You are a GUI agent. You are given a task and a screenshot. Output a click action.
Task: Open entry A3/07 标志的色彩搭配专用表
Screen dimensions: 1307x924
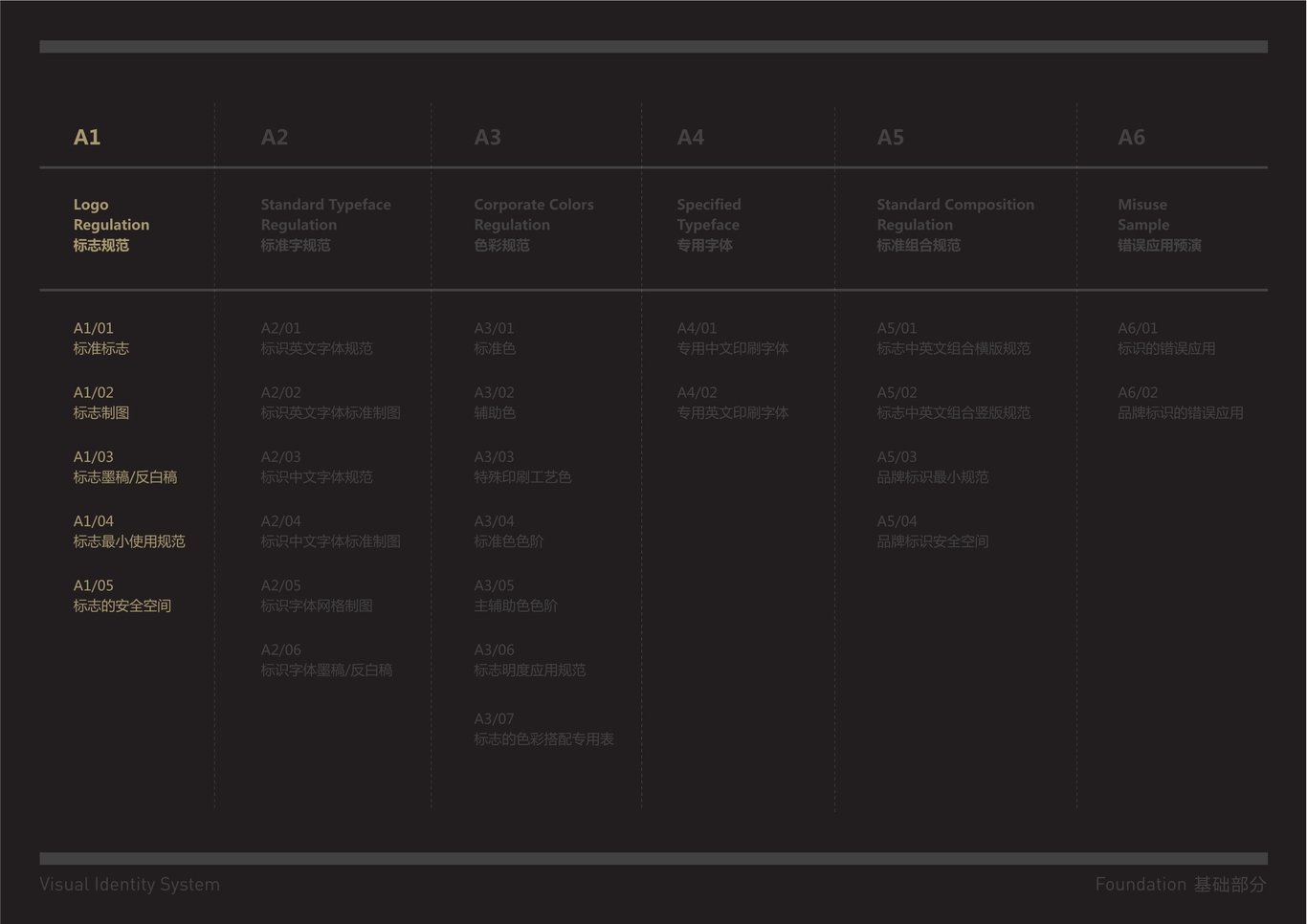click(x=544, y=729)
